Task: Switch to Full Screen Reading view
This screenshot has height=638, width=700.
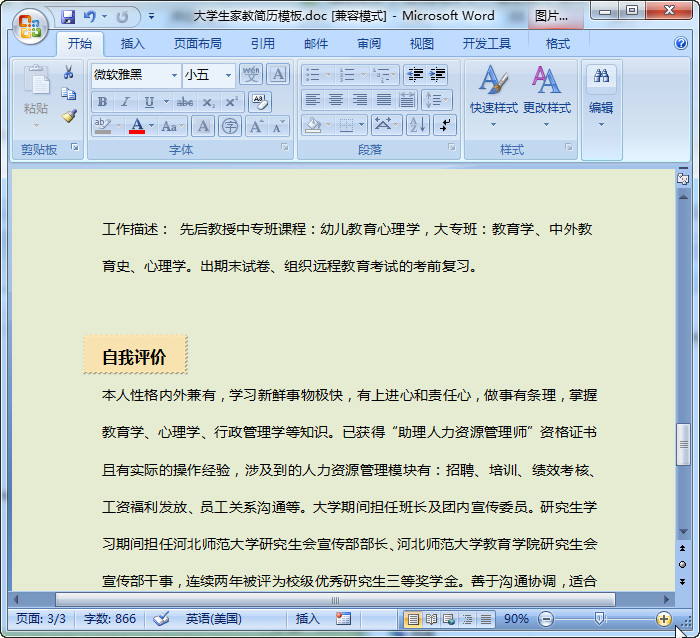Action: (431, 619)
